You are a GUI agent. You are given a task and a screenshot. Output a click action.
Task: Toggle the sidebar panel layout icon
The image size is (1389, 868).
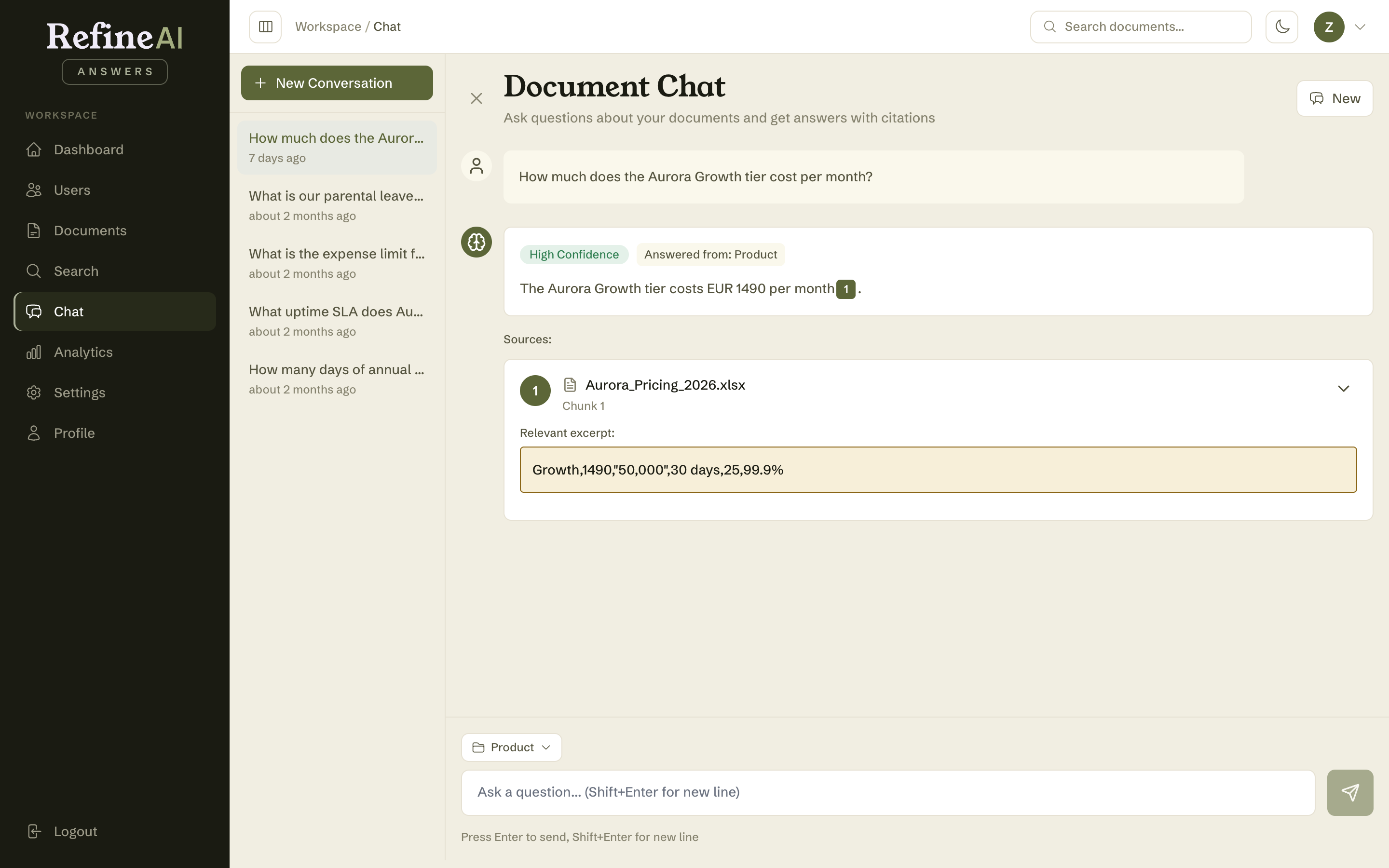tap(265, 27)
